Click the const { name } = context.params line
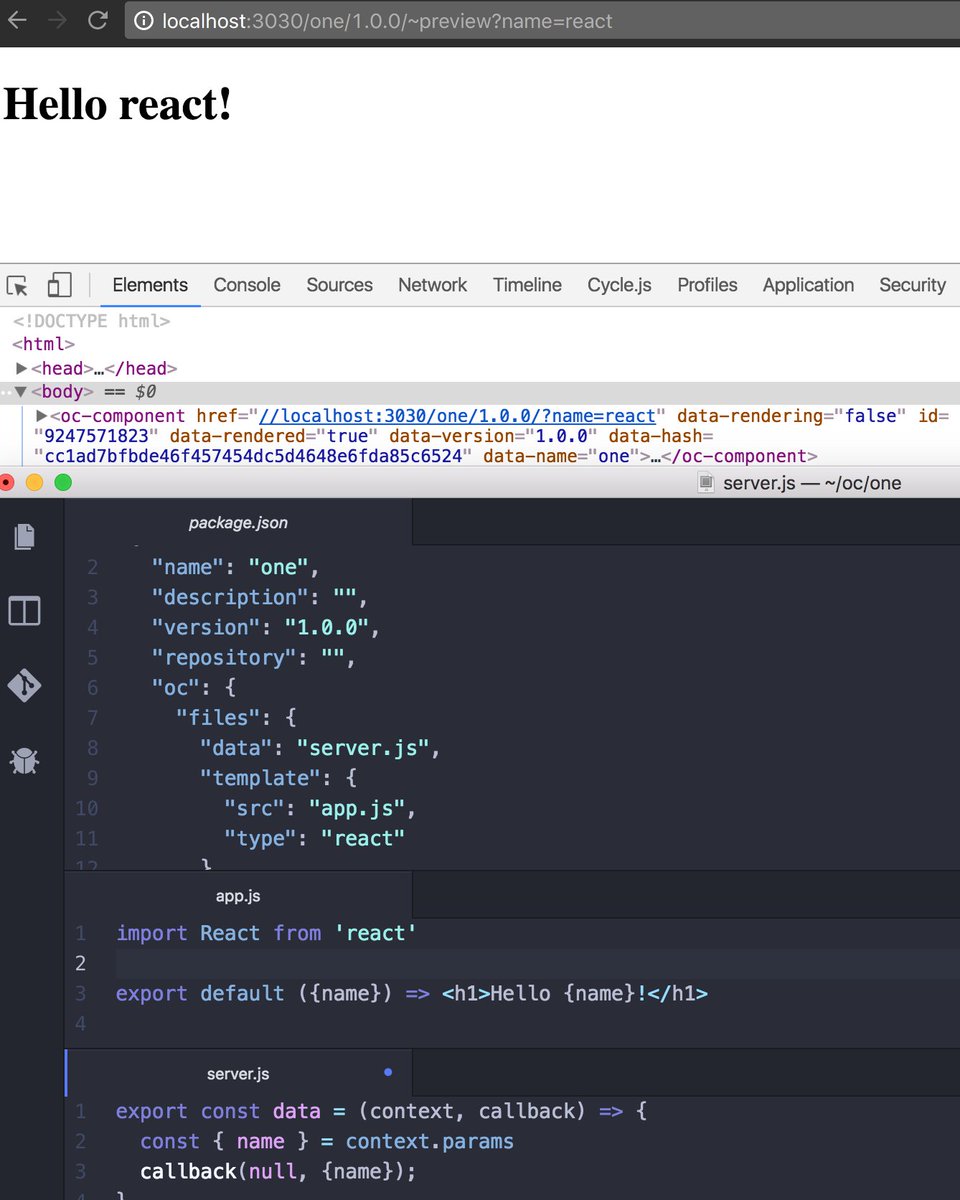 [x=327, y=1141]
